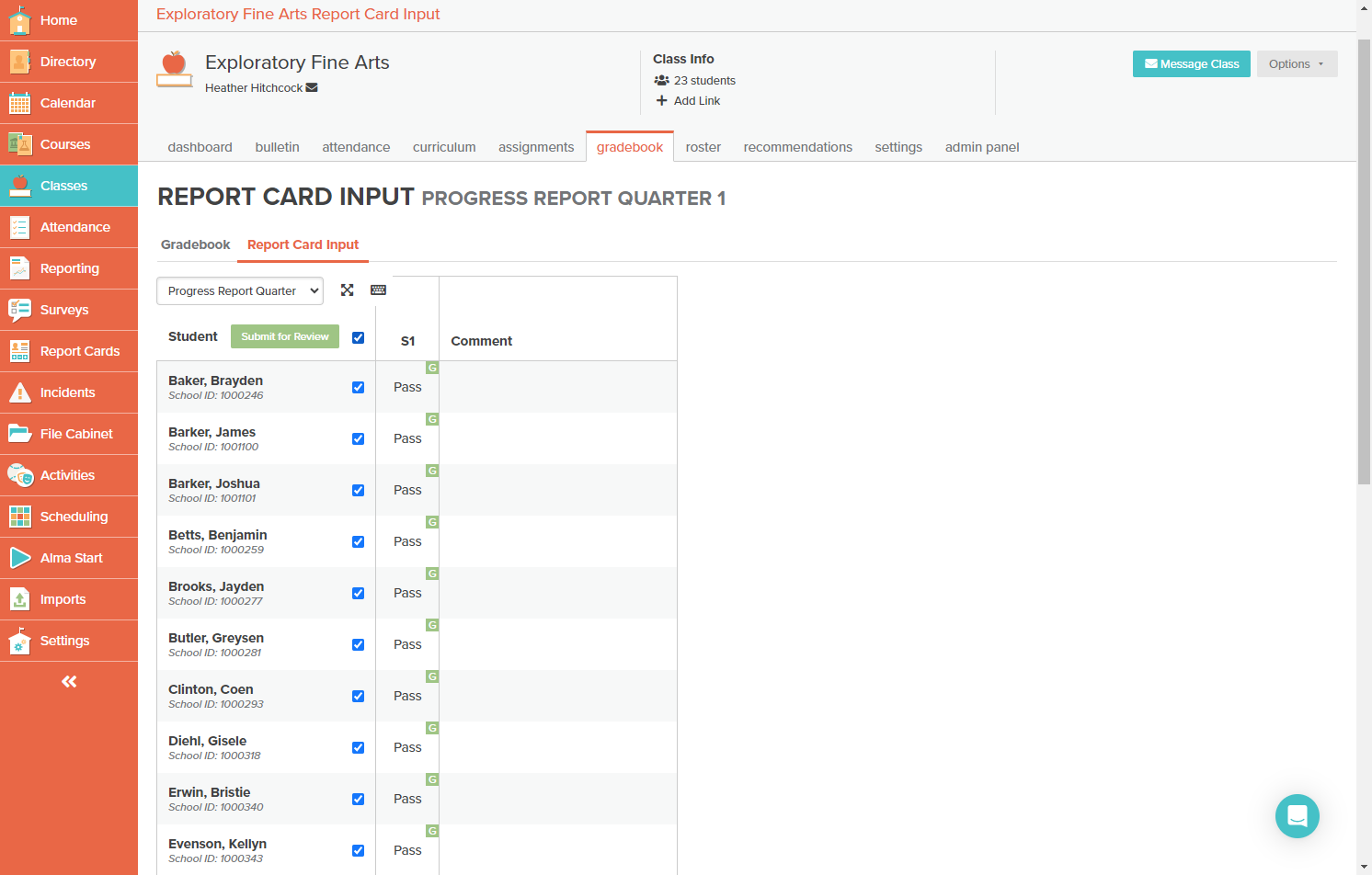This screenshot has width=1372, height=875.
Task: Open File Cabinet in sidebar
Action: pos(69,434)
